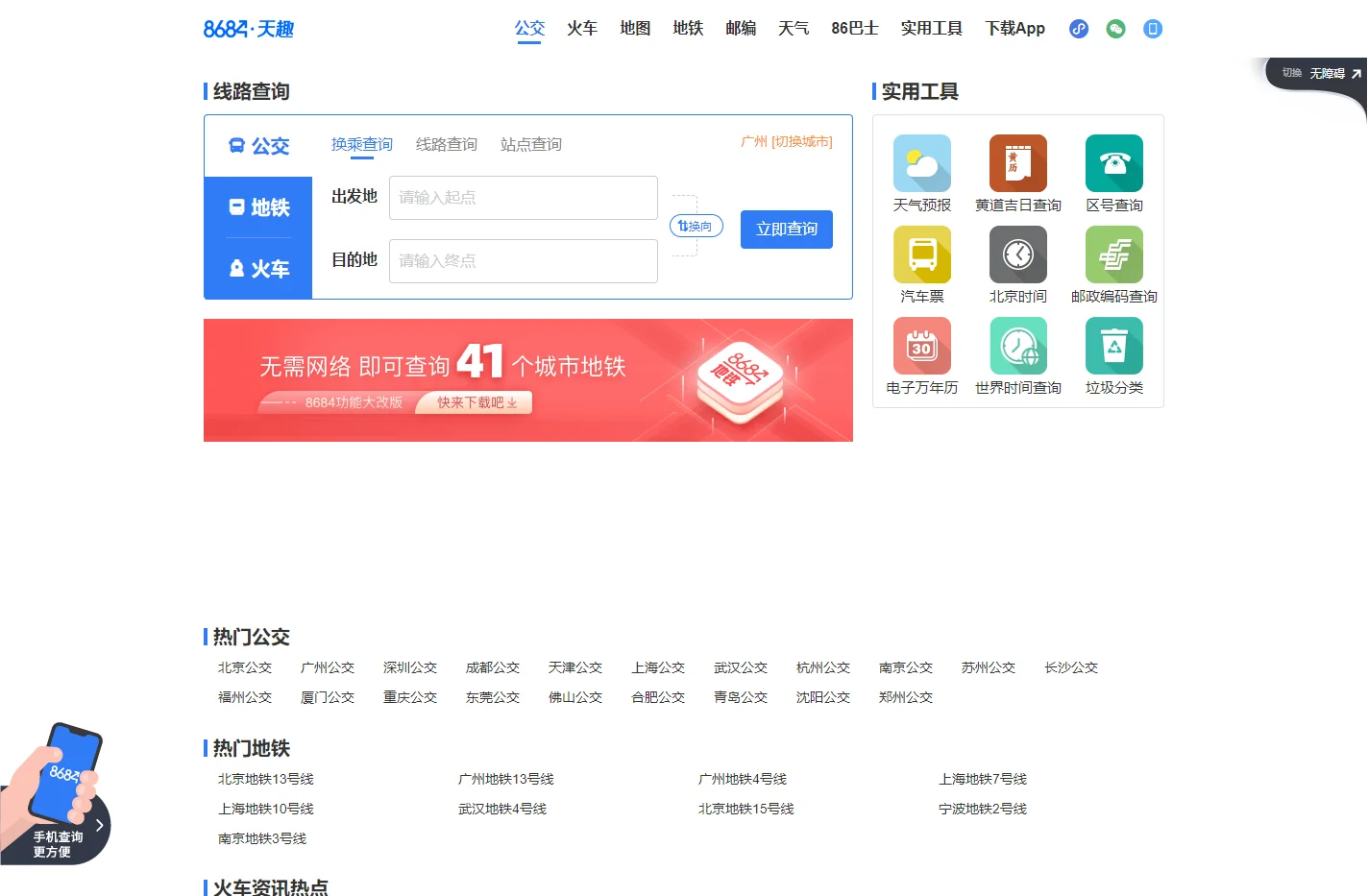Open the 上海地铁7号线 link
Viewport: 1368px width, 896px height.
(983, 779)
